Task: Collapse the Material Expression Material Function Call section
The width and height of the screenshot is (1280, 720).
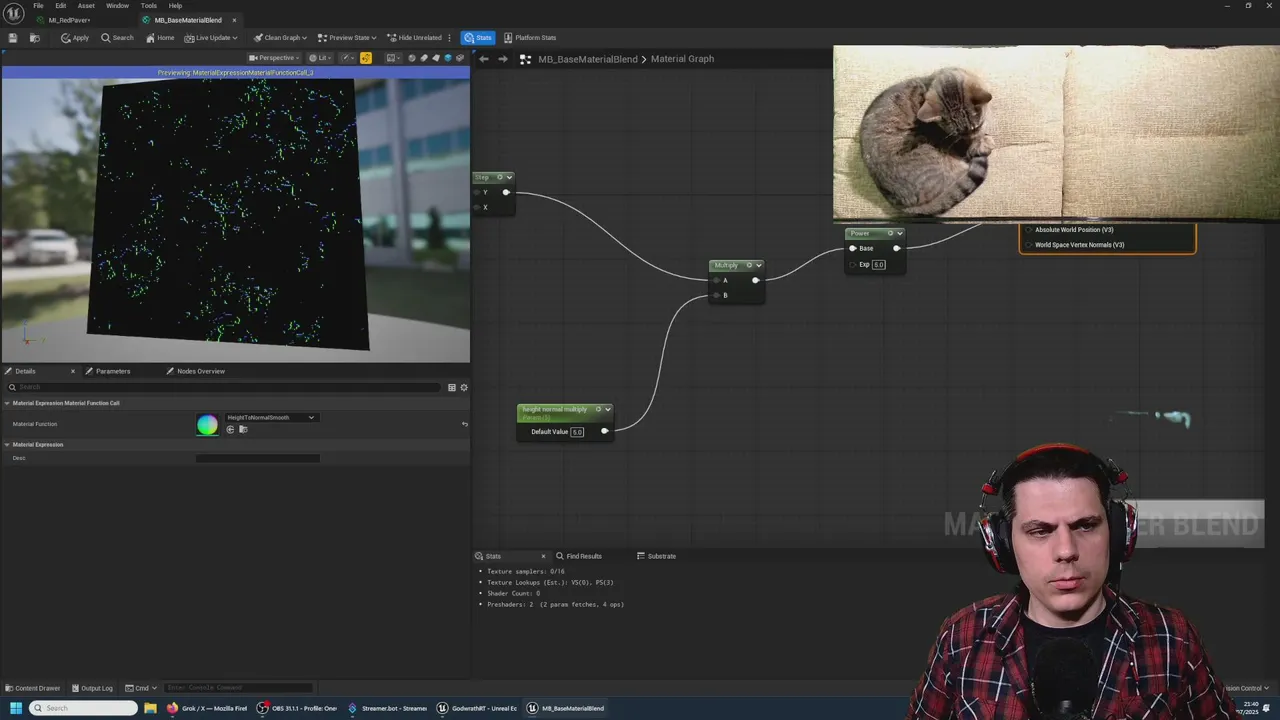Action: (7, 403)
